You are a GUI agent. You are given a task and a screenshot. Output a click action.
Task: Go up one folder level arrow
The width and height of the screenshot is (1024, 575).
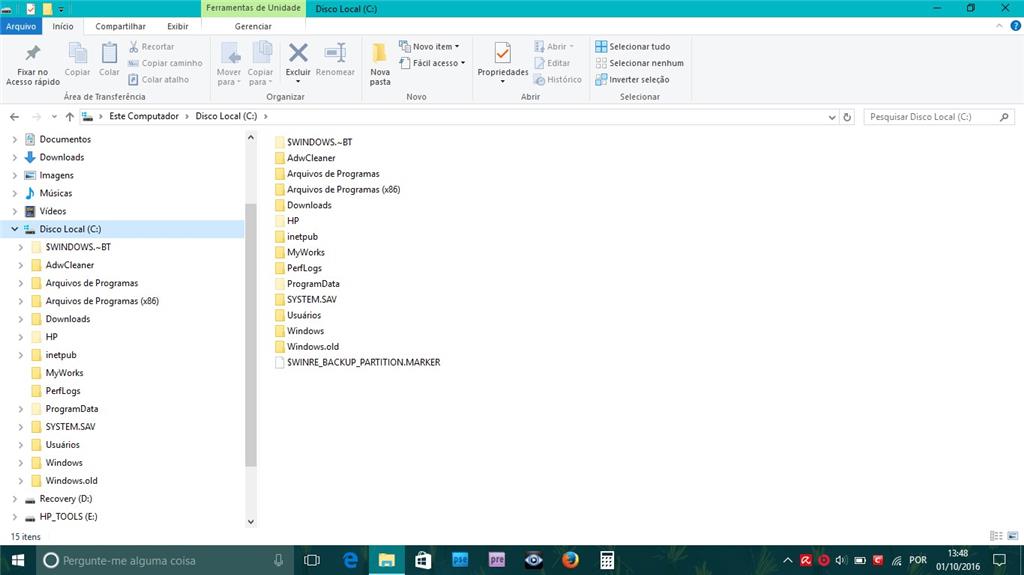coord(70,117)
